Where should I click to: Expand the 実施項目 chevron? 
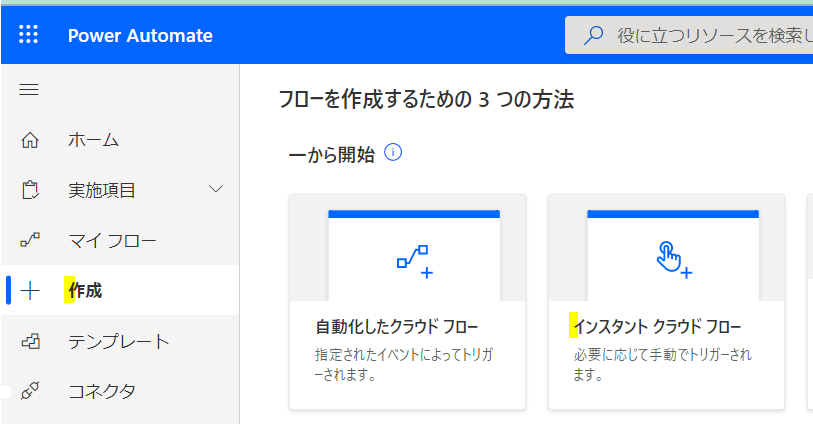point(215,189)
